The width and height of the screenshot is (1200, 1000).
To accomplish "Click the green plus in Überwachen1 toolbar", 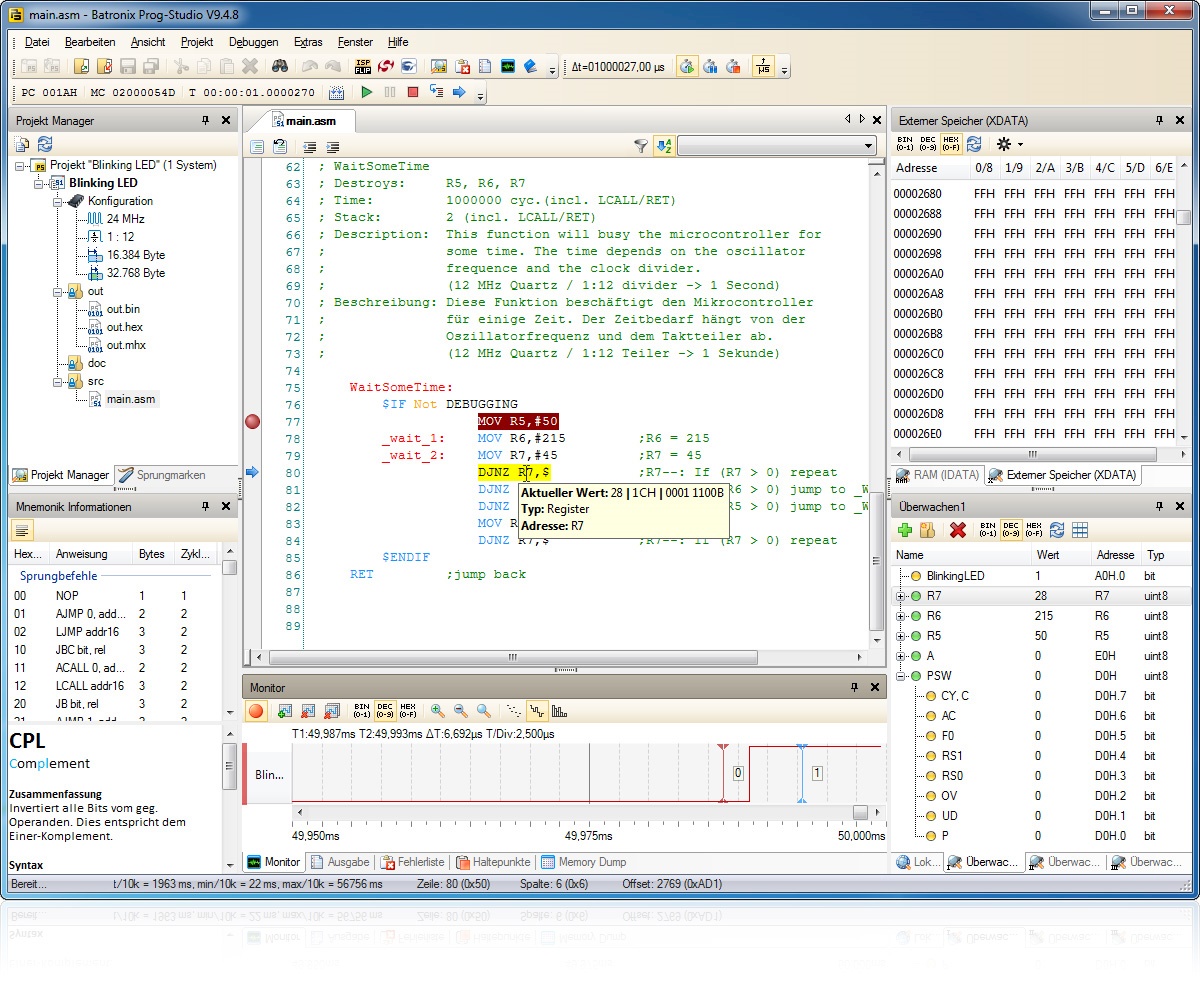I will (905, 530).
